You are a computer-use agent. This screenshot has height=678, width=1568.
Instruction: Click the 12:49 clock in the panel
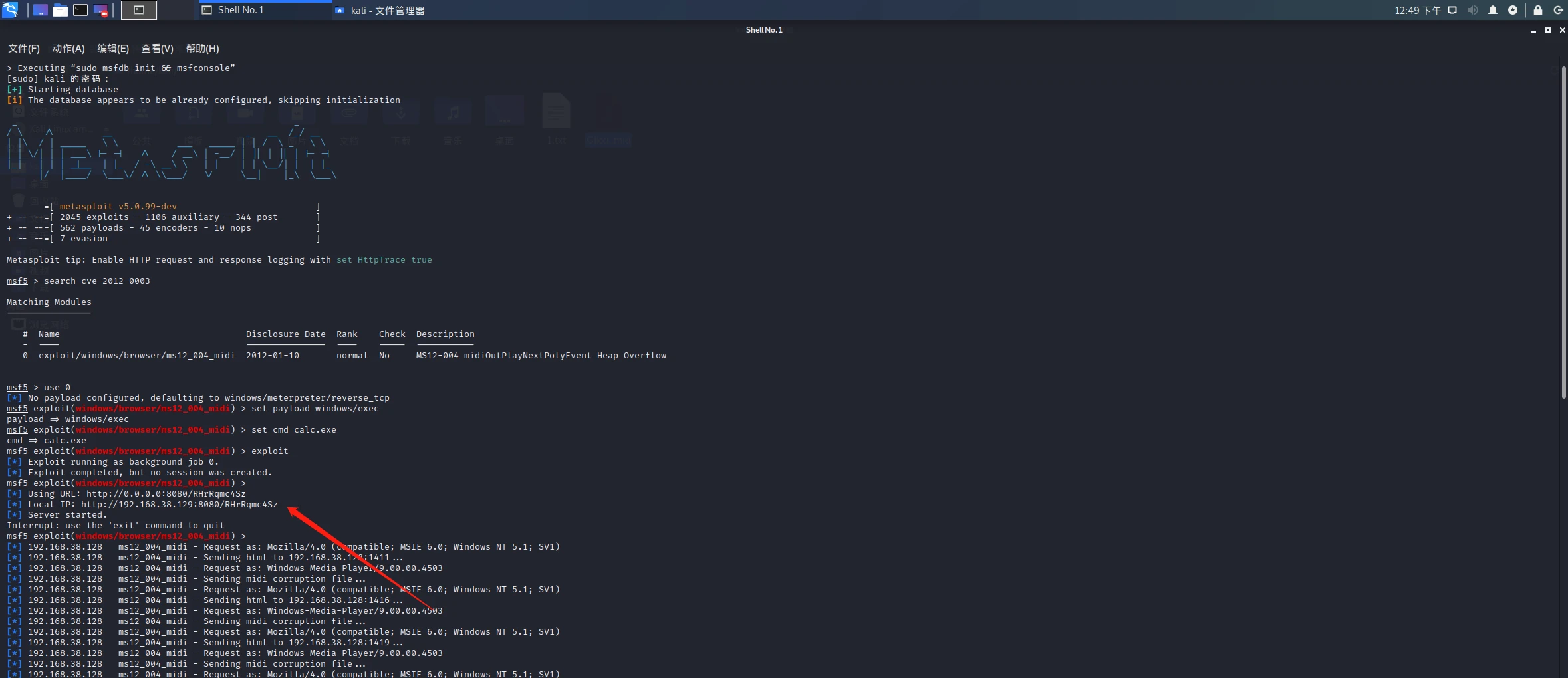pyautogui.click(x=1418, y=10)
